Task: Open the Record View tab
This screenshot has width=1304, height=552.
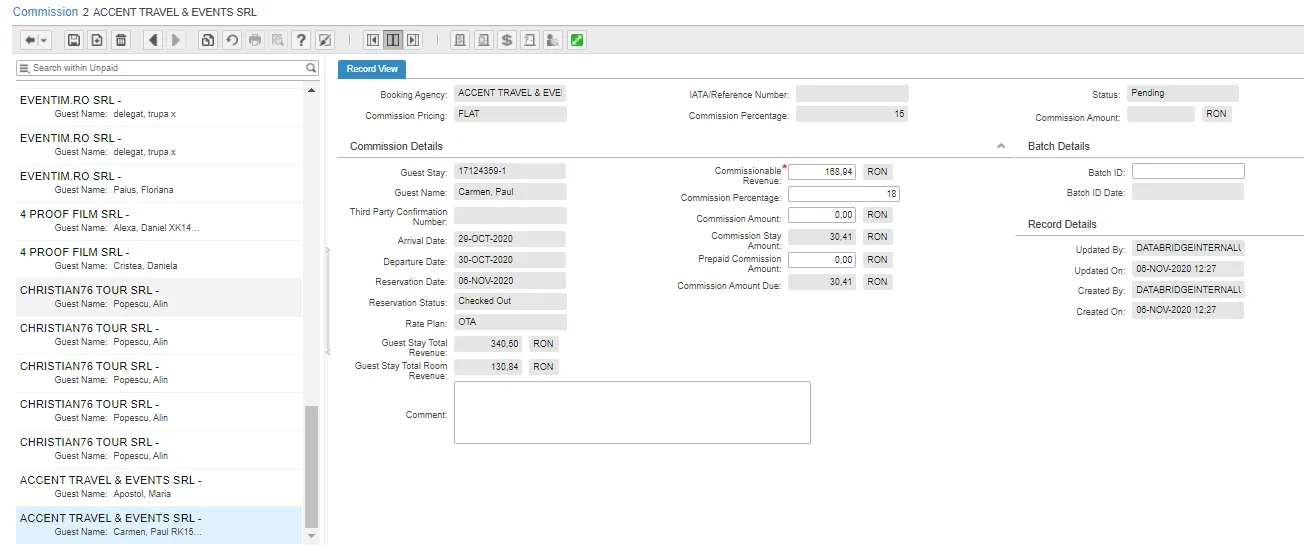Action: [x=372, y=69]
